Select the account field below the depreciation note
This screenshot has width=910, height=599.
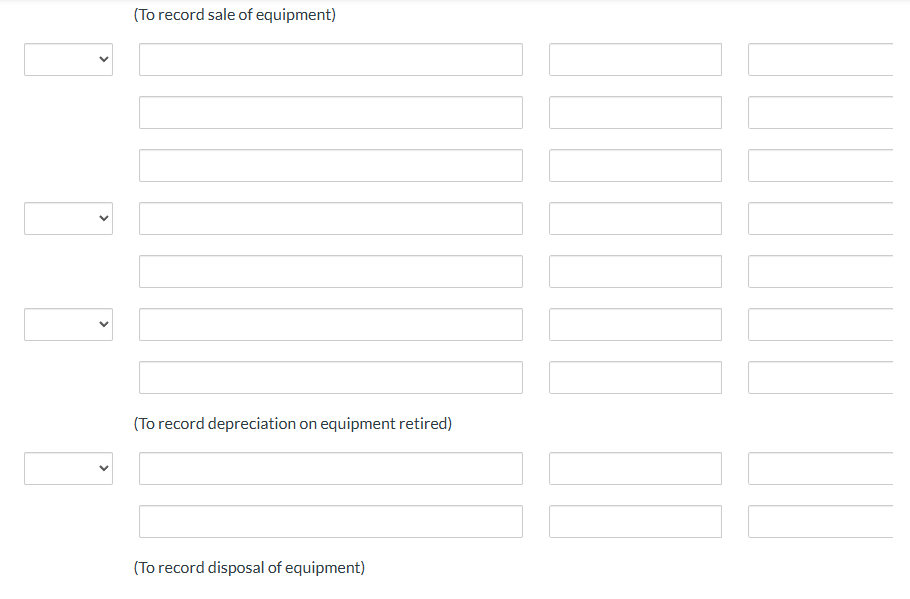coord(330,468)
